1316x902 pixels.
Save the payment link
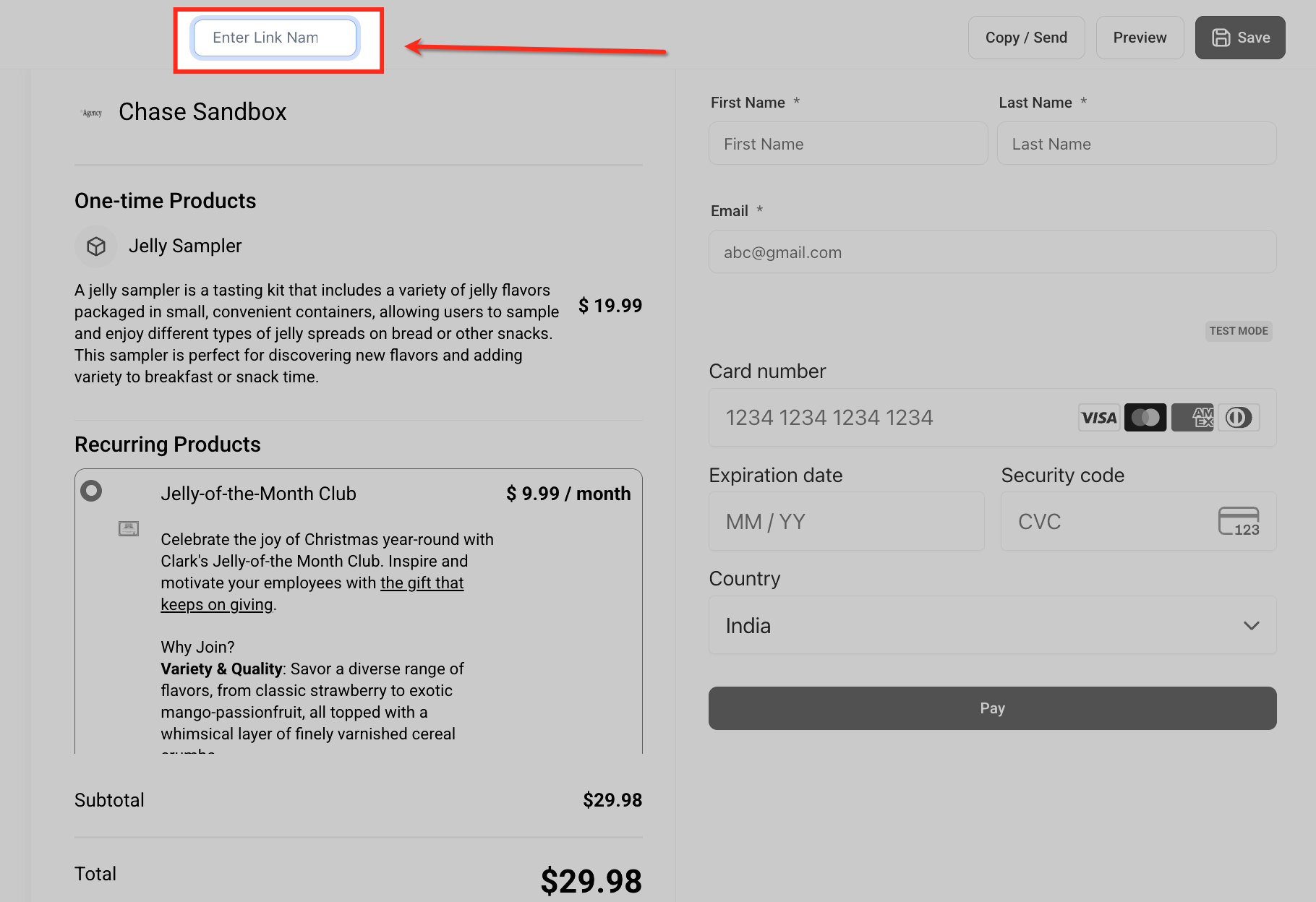pos(1240,38)
